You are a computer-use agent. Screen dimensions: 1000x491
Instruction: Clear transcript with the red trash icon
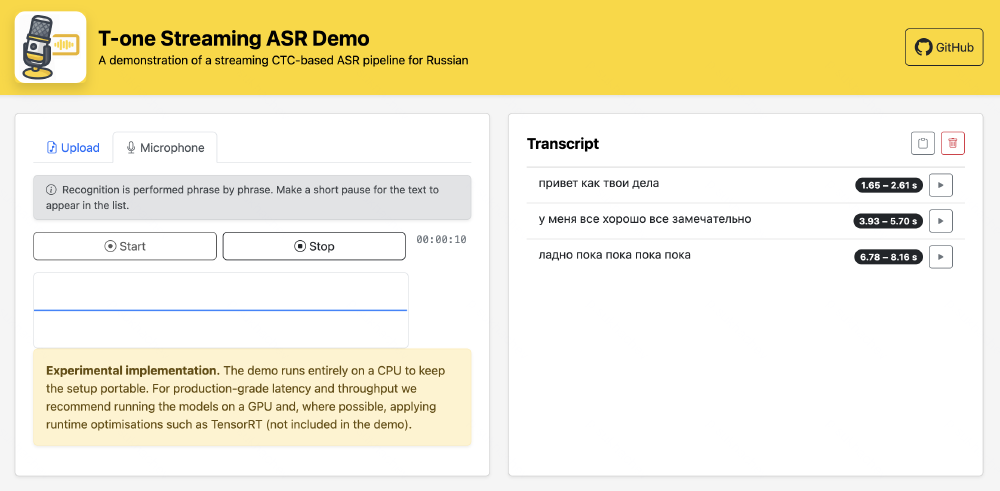[953, 144]
